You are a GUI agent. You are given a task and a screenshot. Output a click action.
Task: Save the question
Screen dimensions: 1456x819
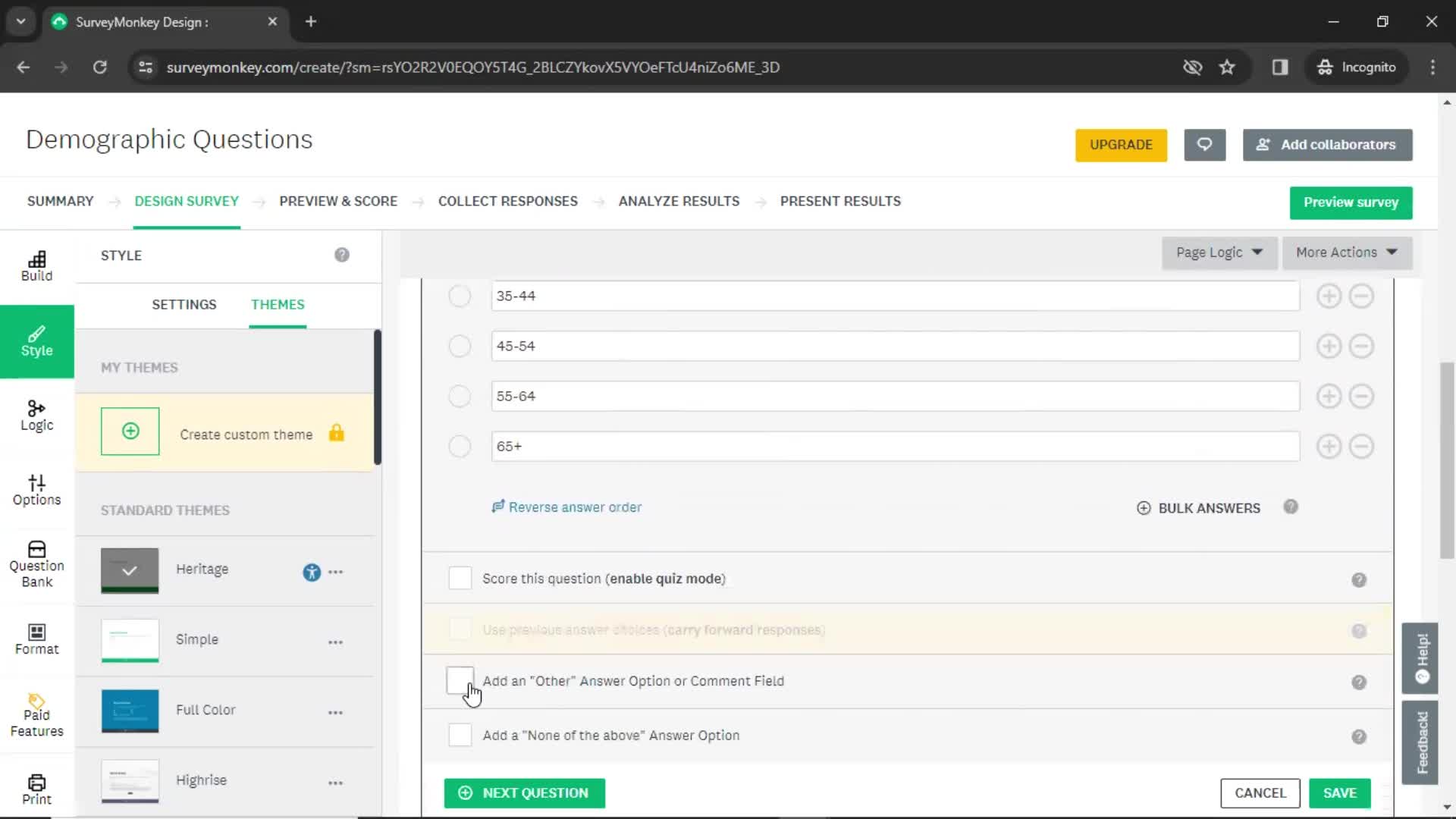(1340, 793)
